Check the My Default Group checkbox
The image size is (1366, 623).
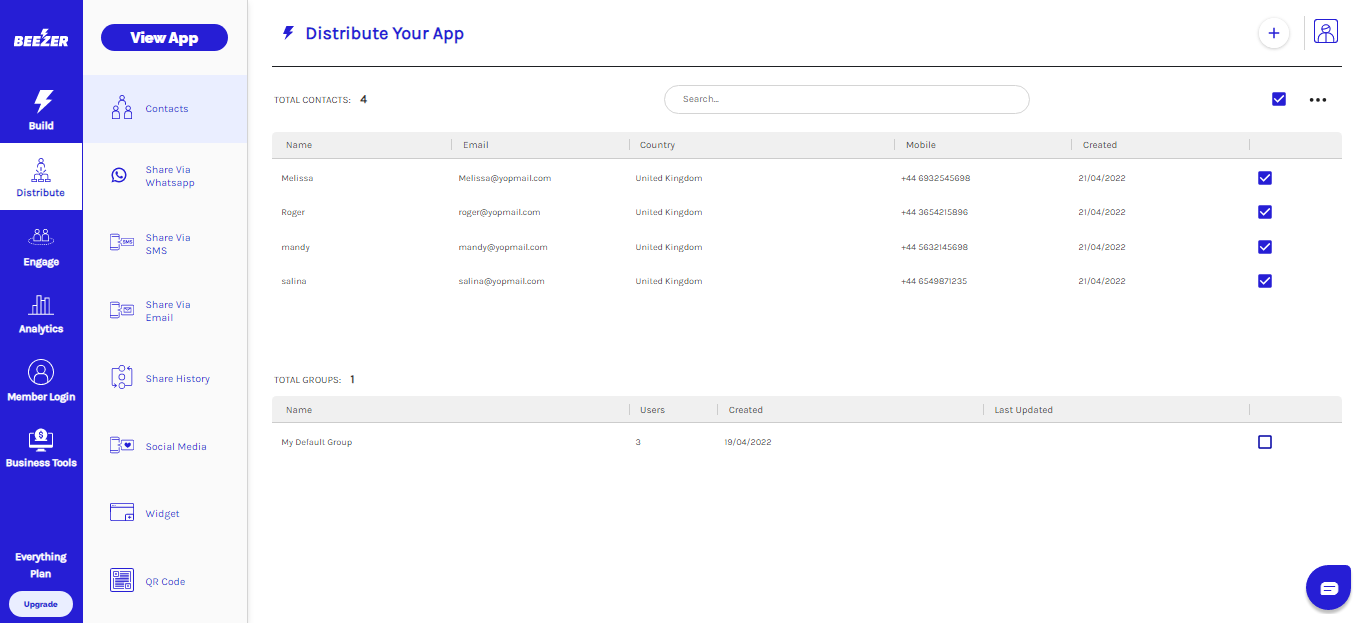[1265, 442]
